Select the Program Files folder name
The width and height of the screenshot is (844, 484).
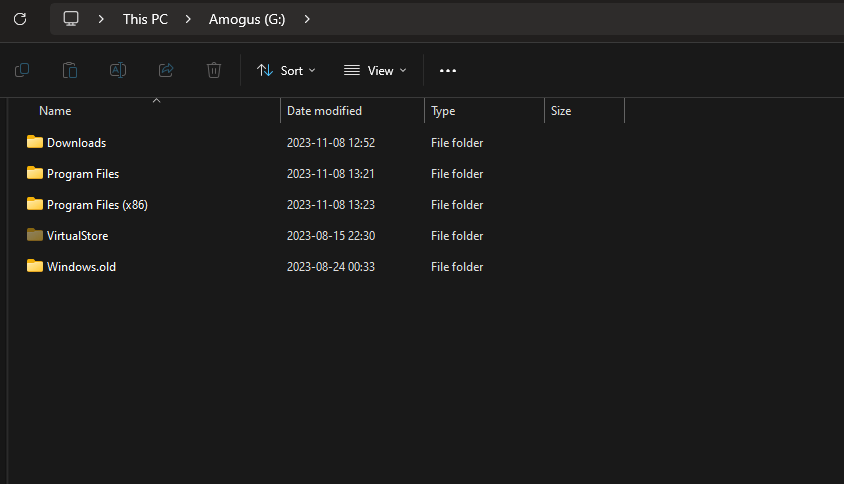tap(83, 174)
